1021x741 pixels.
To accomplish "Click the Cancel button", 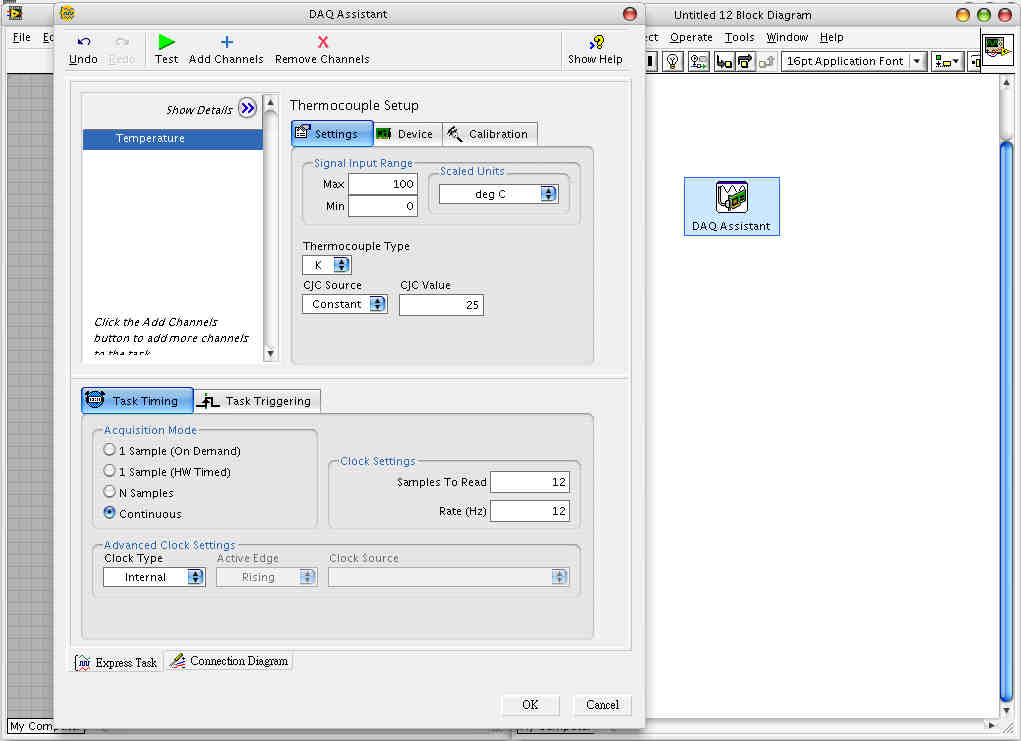I will coord(602,705).
